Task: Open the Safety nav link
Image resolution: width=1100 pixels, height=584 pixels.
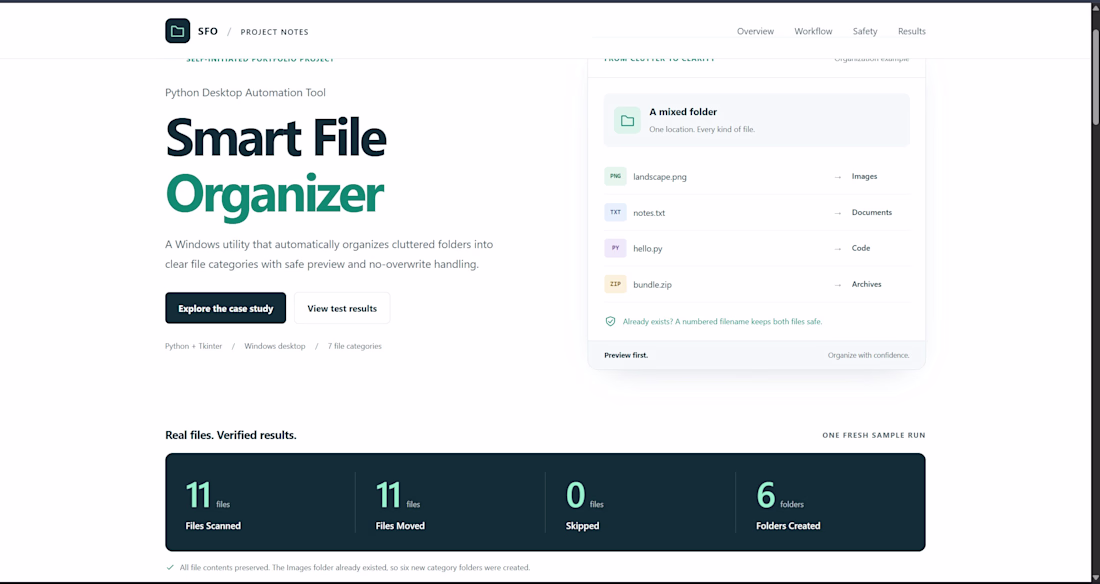Action: (x=865, y=32)
